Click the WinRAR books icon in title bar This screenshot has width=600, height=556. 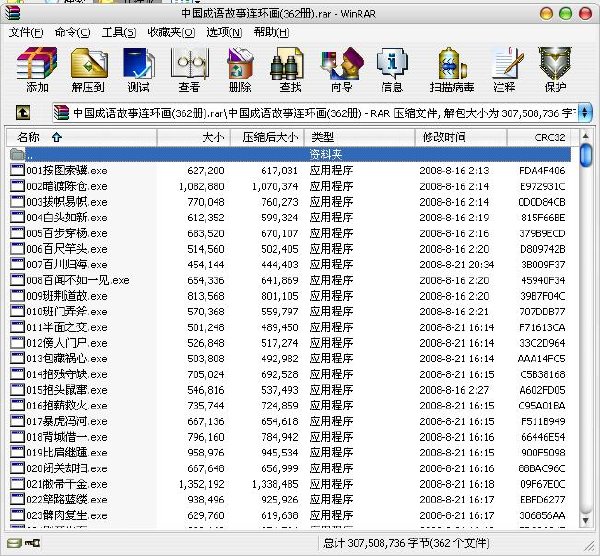tap(12, 13)
